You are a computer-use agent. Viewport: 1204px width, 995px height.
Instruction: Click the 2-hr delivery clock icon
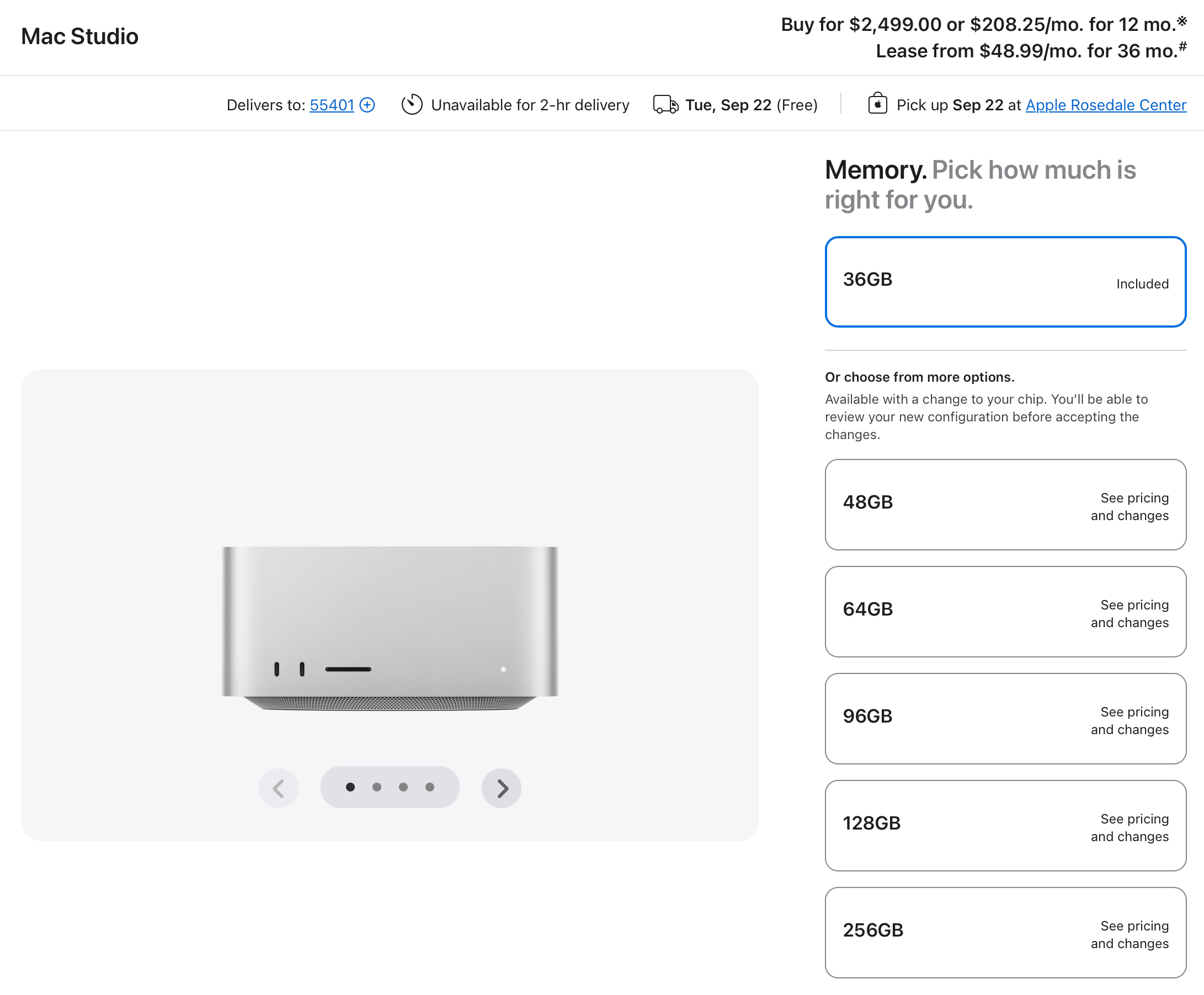tap(412, 104)
